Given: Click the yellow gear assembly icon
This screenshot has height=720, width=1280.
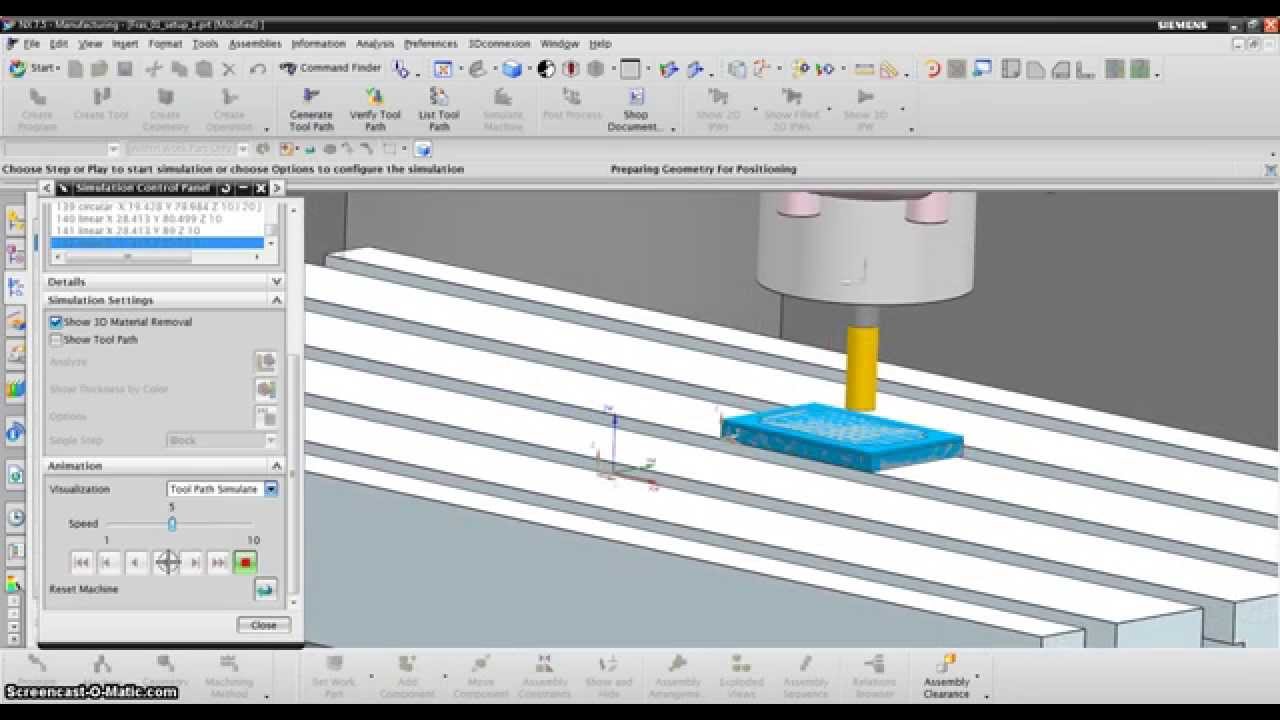Looking at the screenshot, I should (x=800, y=69).
